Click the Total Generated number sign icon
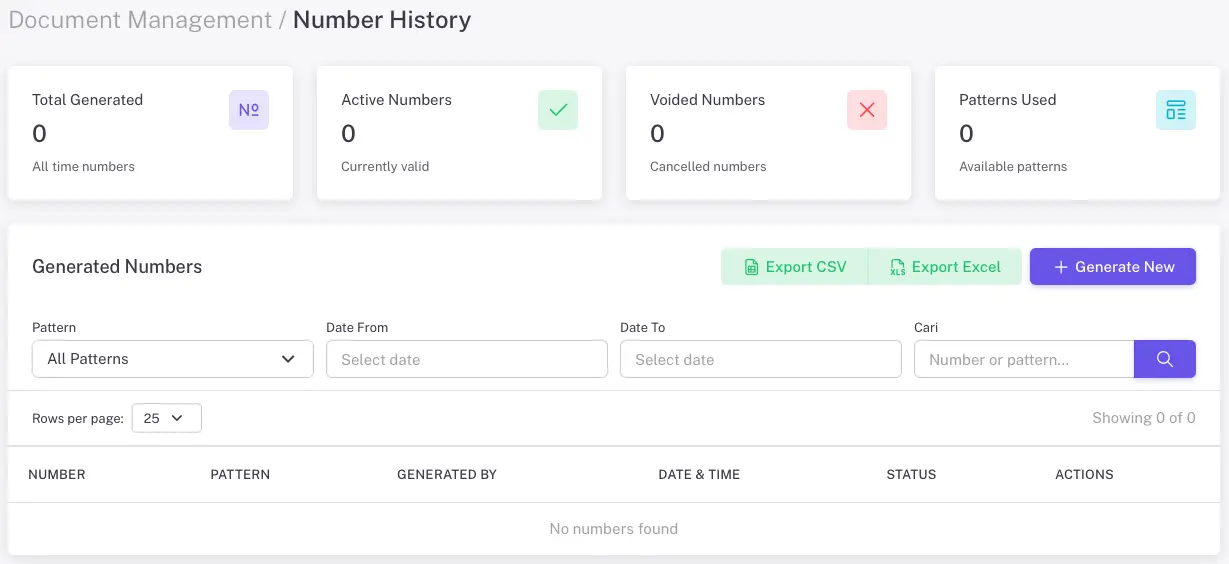Image resolution: width=1229 pixels, height=564 pixels. pos(249,110)
